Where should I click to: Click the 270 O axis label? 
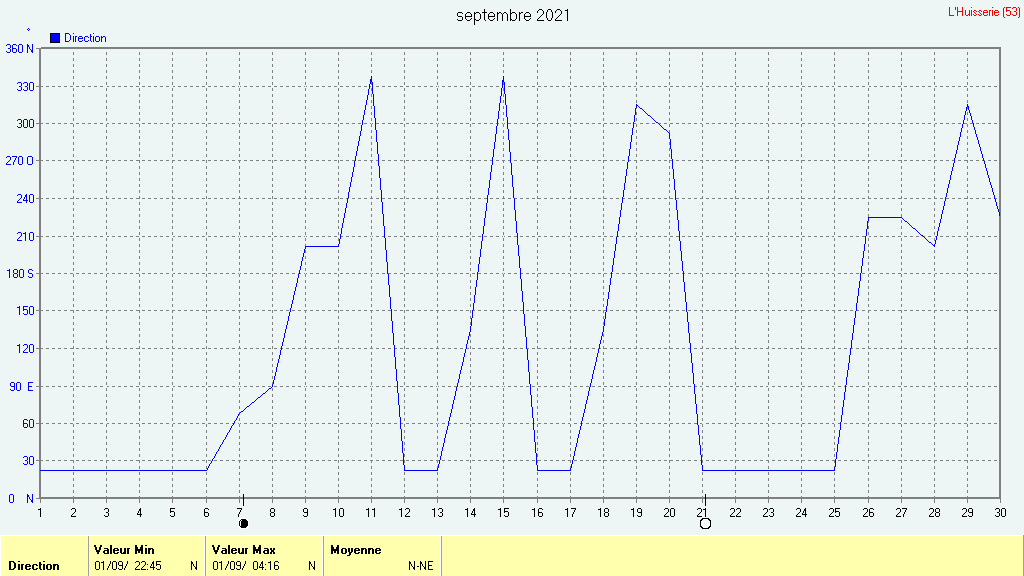[x=20, y=161]
